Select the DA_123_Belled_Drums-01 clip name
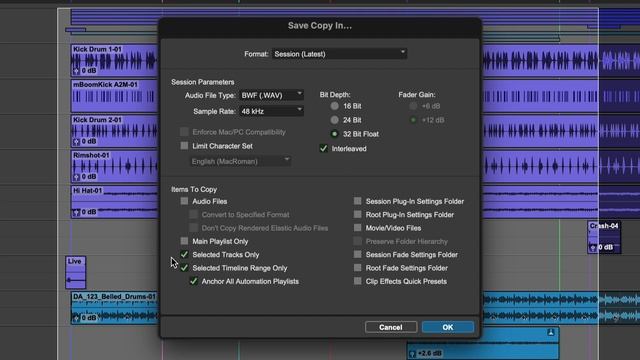Image resolution: width=640 pixels, height=360 pixels. tap(114, 296)
